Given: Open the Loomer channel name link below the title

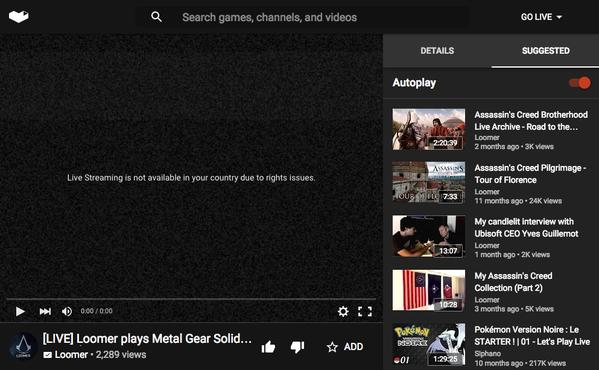Looking at the screenshot, I should click(x=71, y=355).
